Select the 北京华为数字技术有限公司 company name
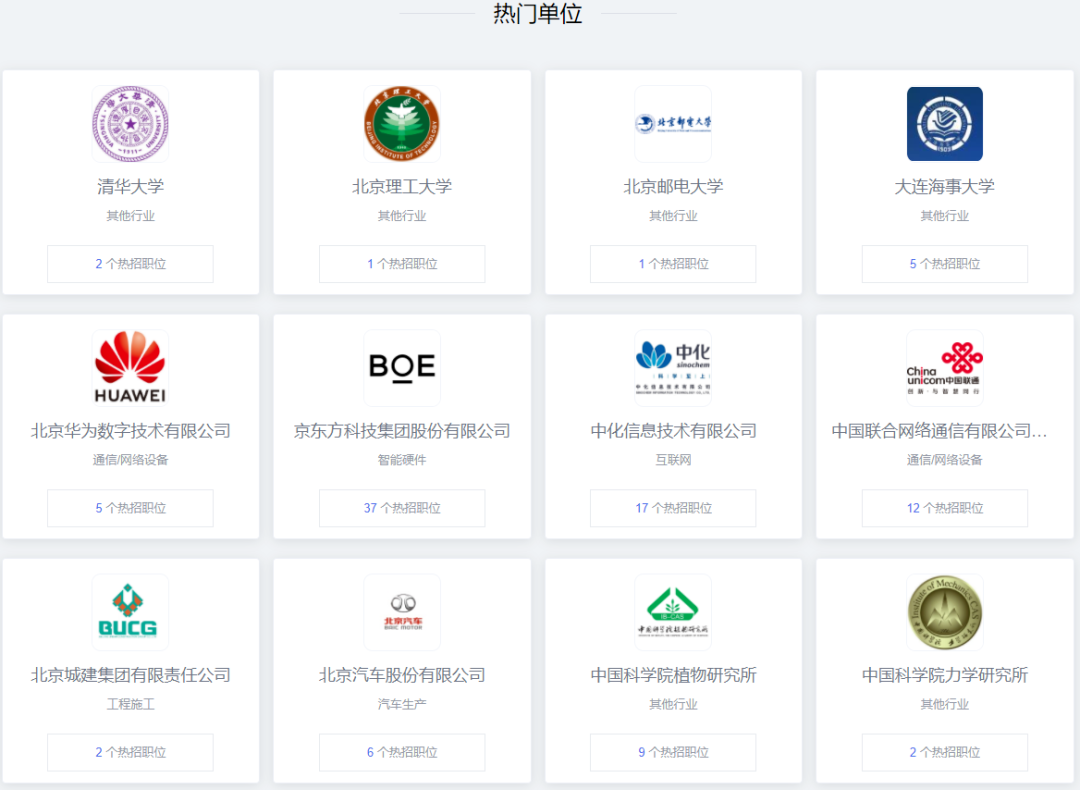 (x=130, y=430)
